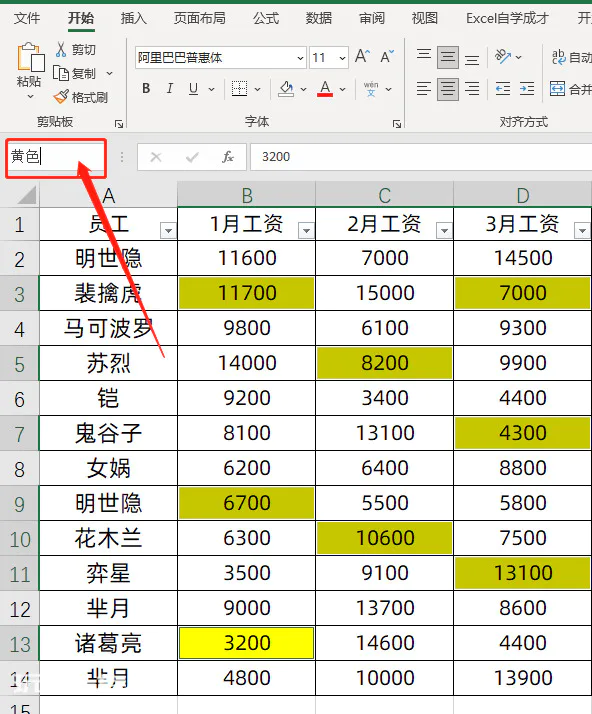The image size is (592, 714).
Task: Select the Format Painter brush
Action: [61, 97]
